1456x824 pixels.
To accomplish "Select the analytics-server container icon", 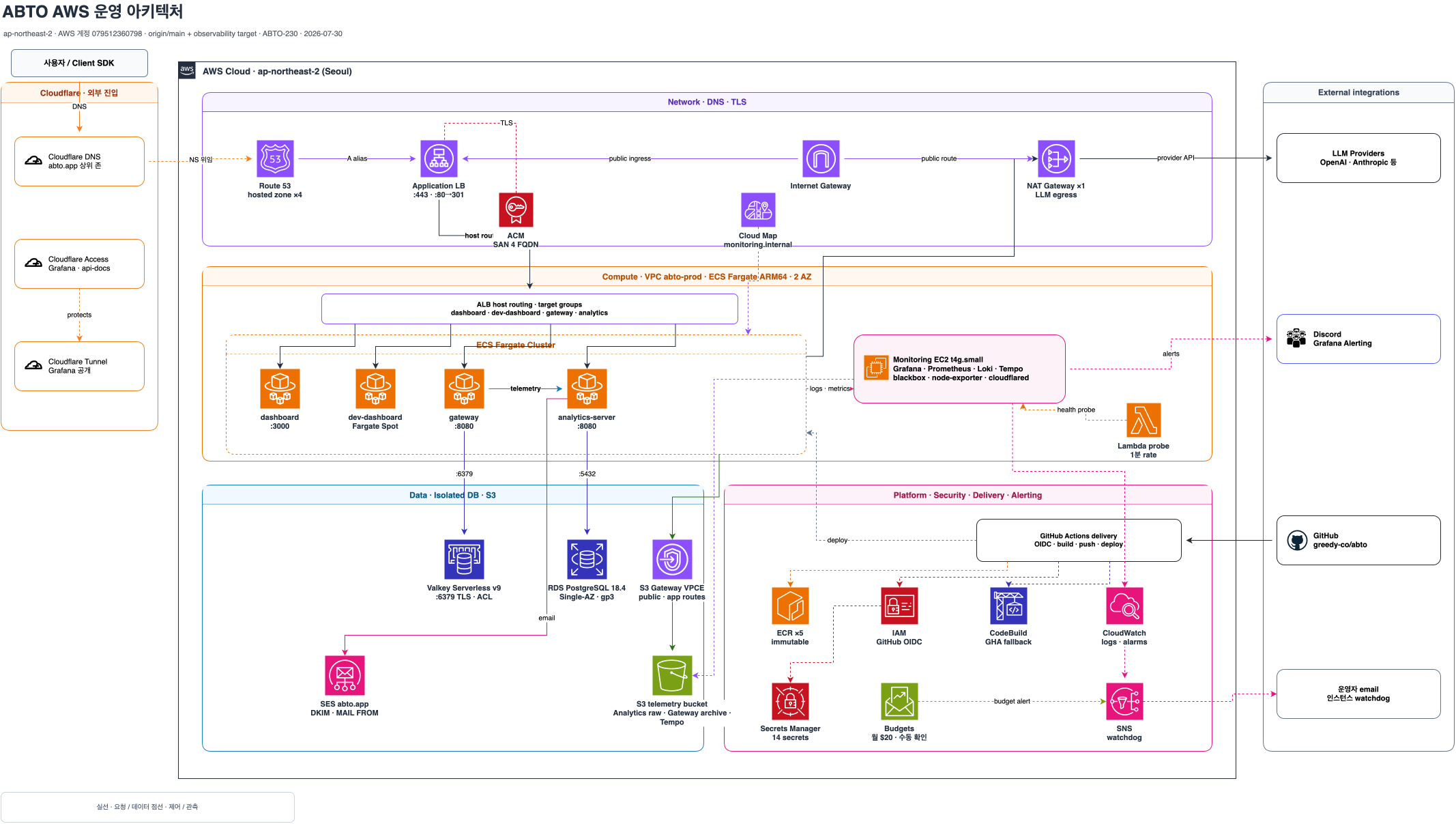I will (587, 389).
